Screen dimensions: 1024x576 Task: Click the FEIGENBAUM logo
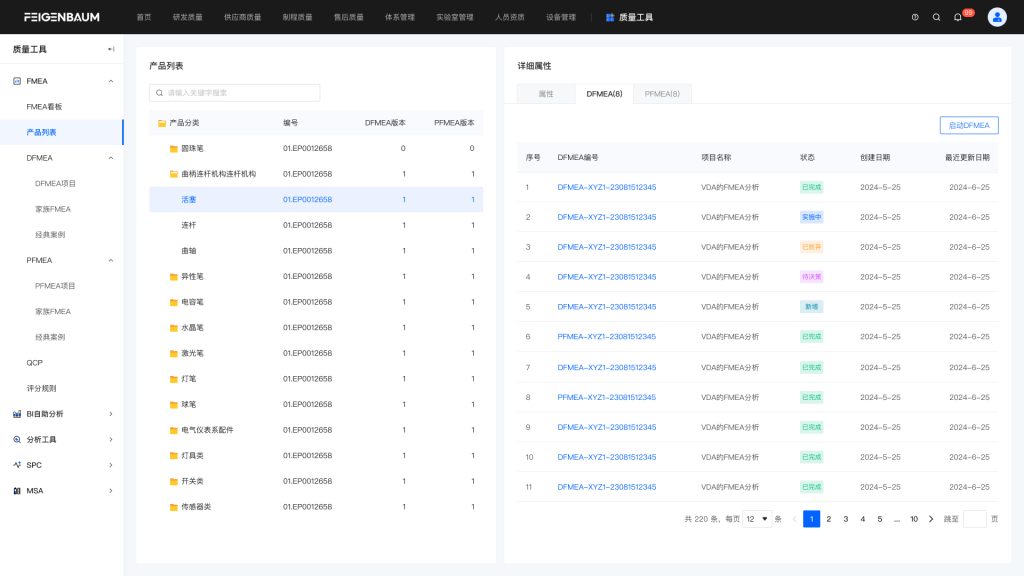[x=61, y=18]
